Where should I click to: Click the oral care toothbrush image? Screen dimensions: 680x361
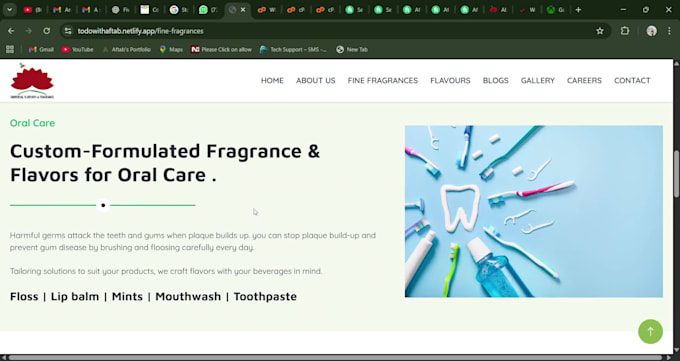(x=533, y=211)
